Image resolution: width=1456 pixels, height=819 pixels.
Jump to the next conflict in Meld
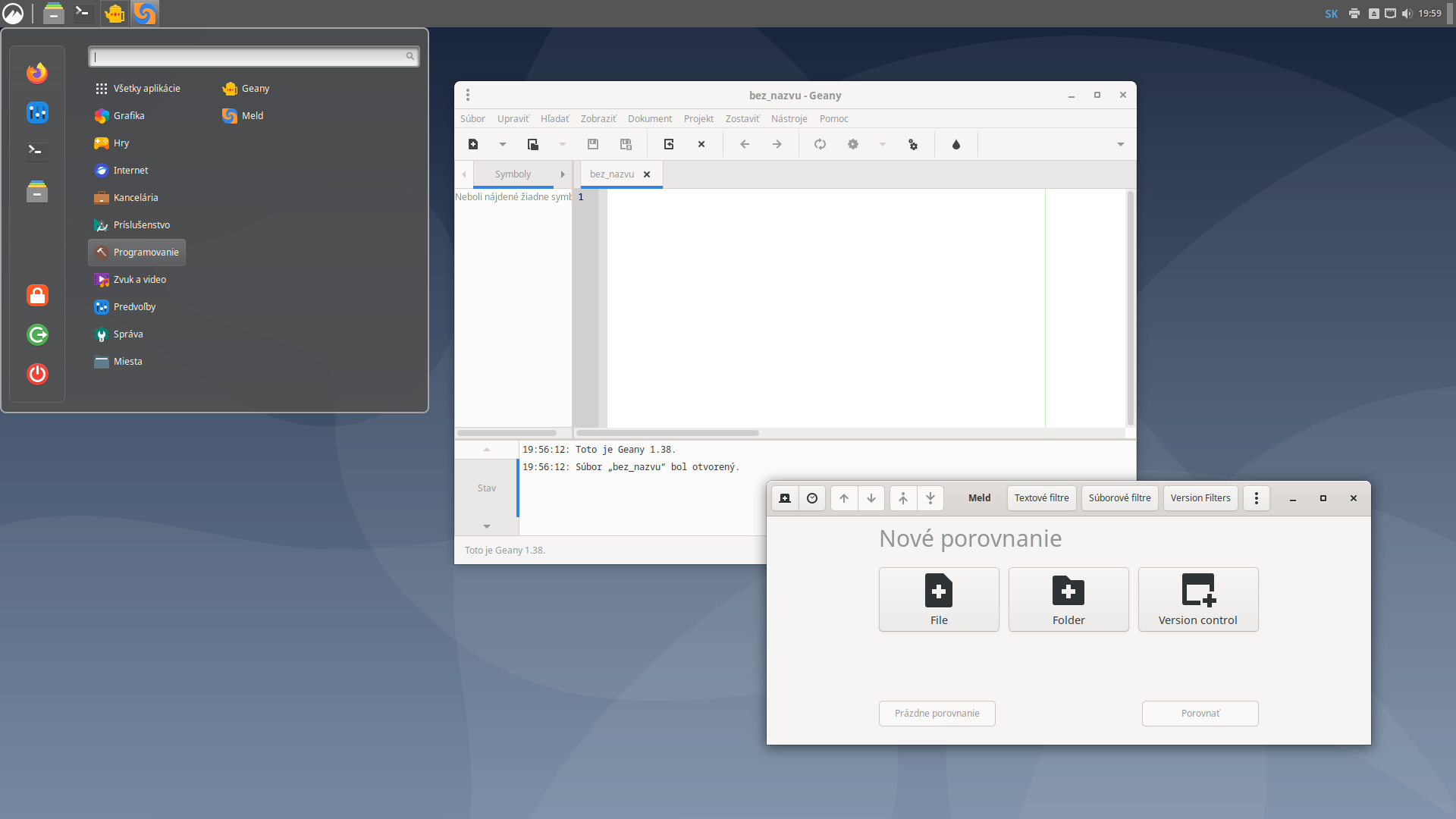tap(930, 498)
